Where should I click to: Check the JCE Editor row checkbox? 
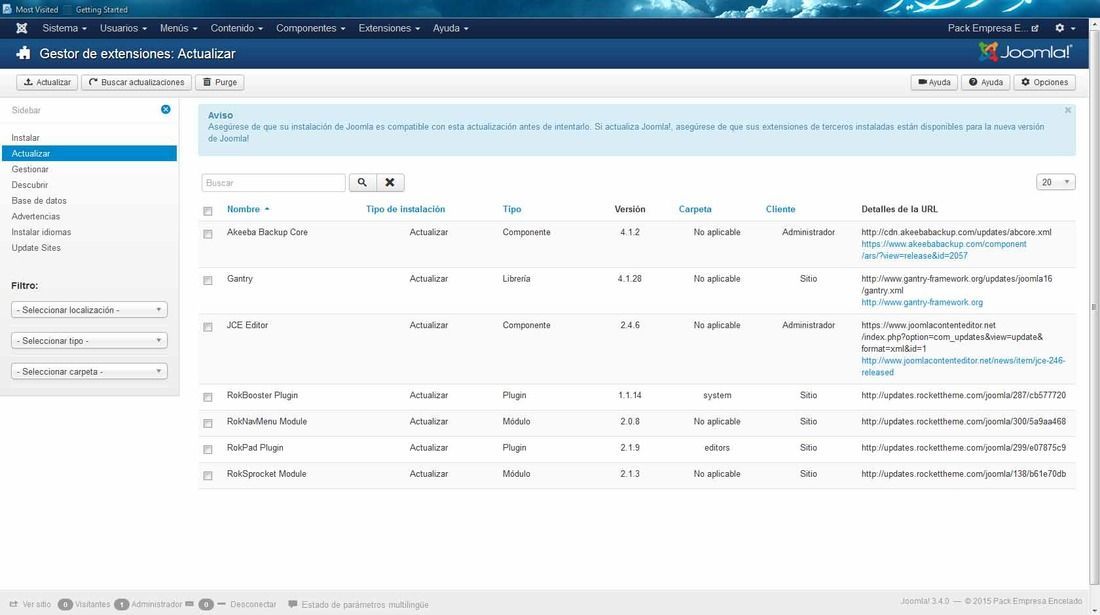[x=208, y=327]
